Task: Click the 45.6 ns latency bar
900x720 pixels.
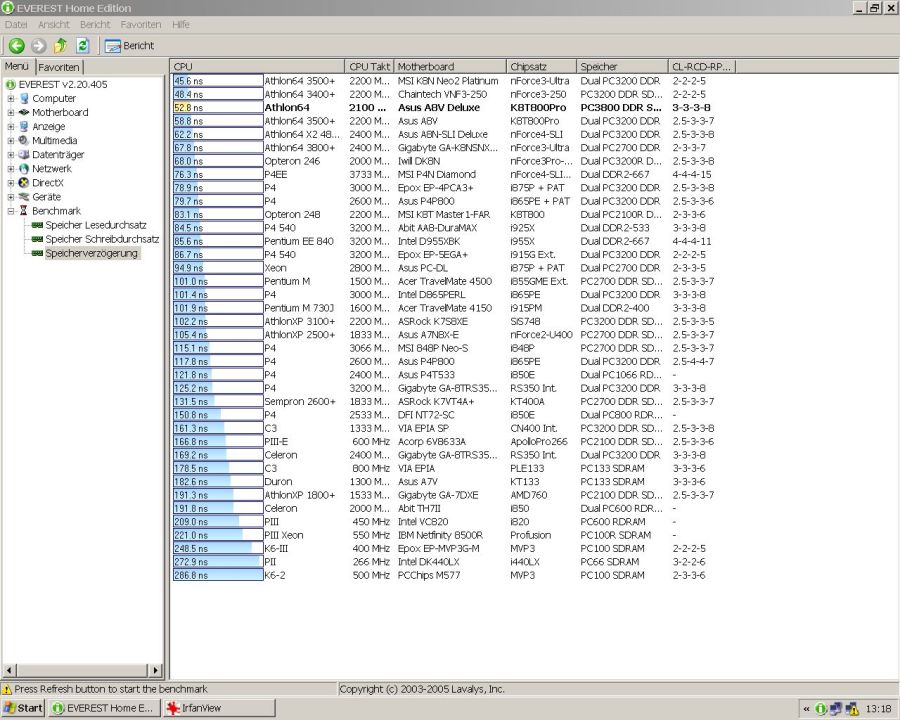Action: [x=218, y=81]
